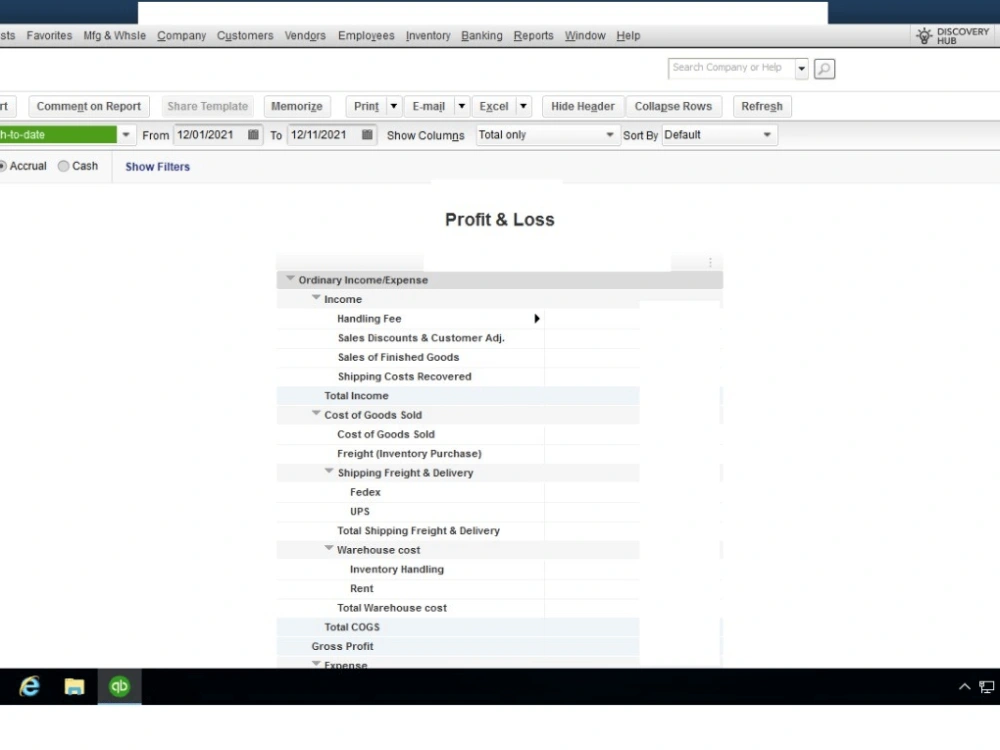Open the Discovery Hub
The image size is (1000, 750).
[951, 35]
